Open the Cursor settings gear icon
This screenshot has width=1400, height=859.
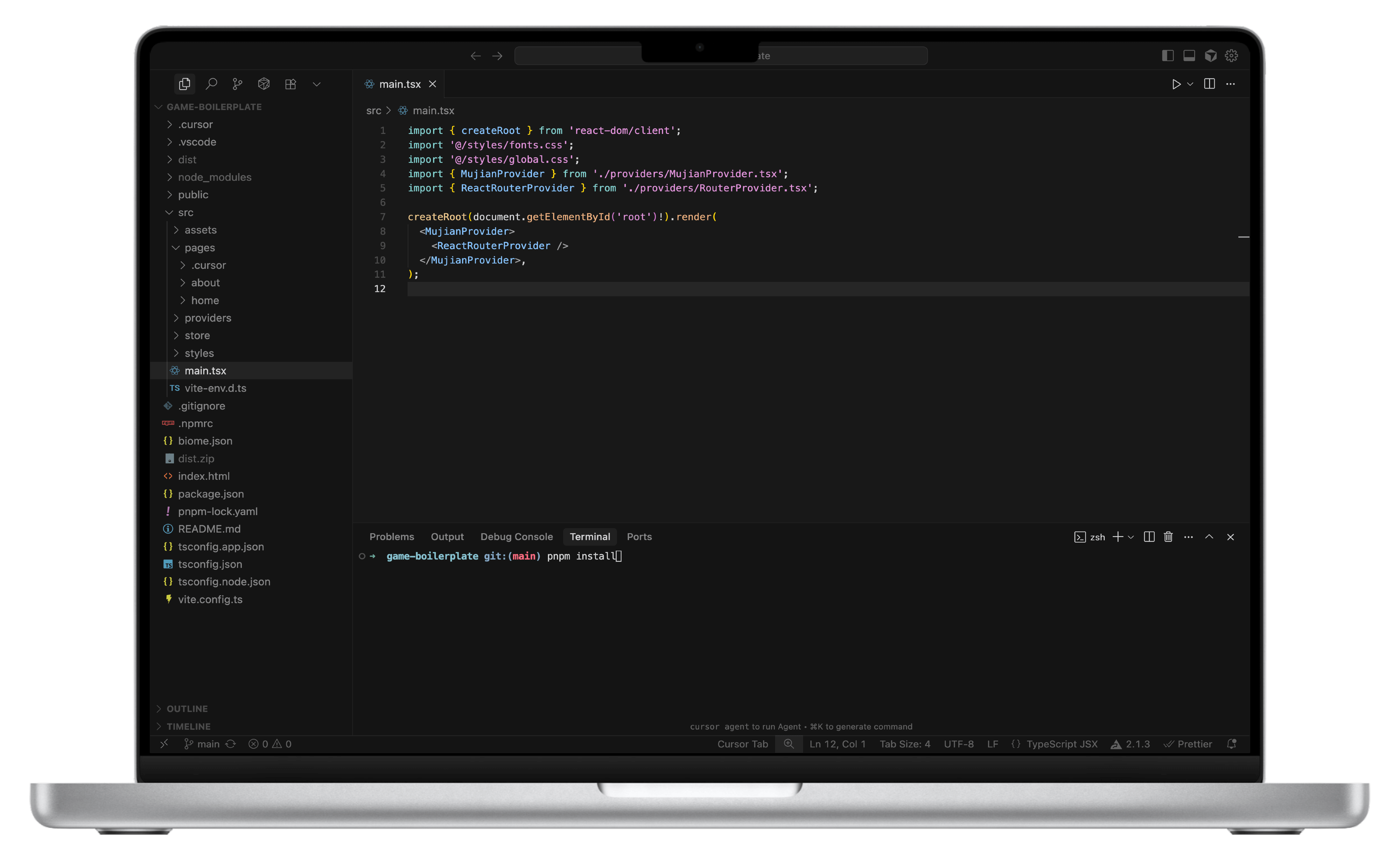click(1231, 56)
